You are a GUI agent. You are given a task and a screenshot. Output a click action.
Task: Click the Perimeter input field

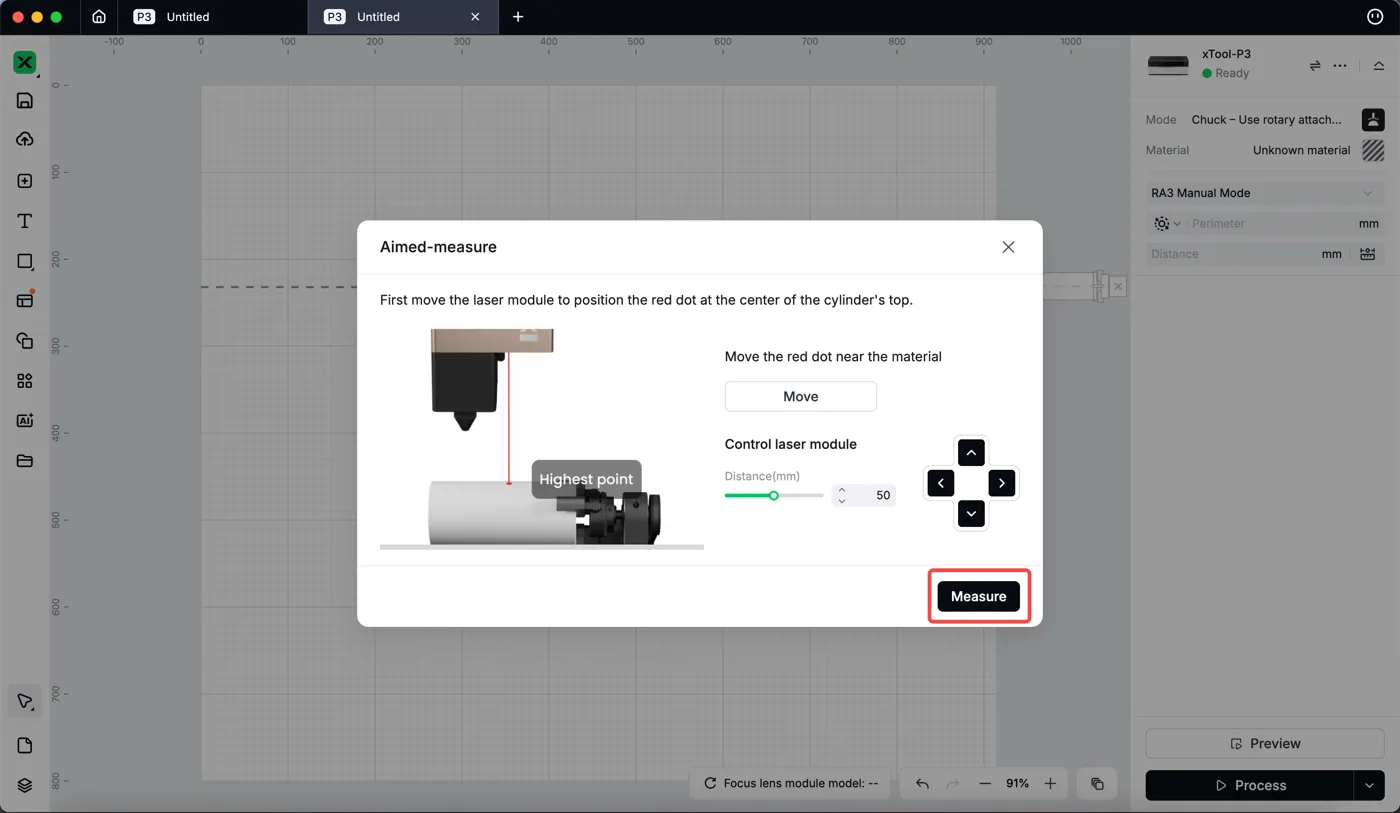[1270, 224]
